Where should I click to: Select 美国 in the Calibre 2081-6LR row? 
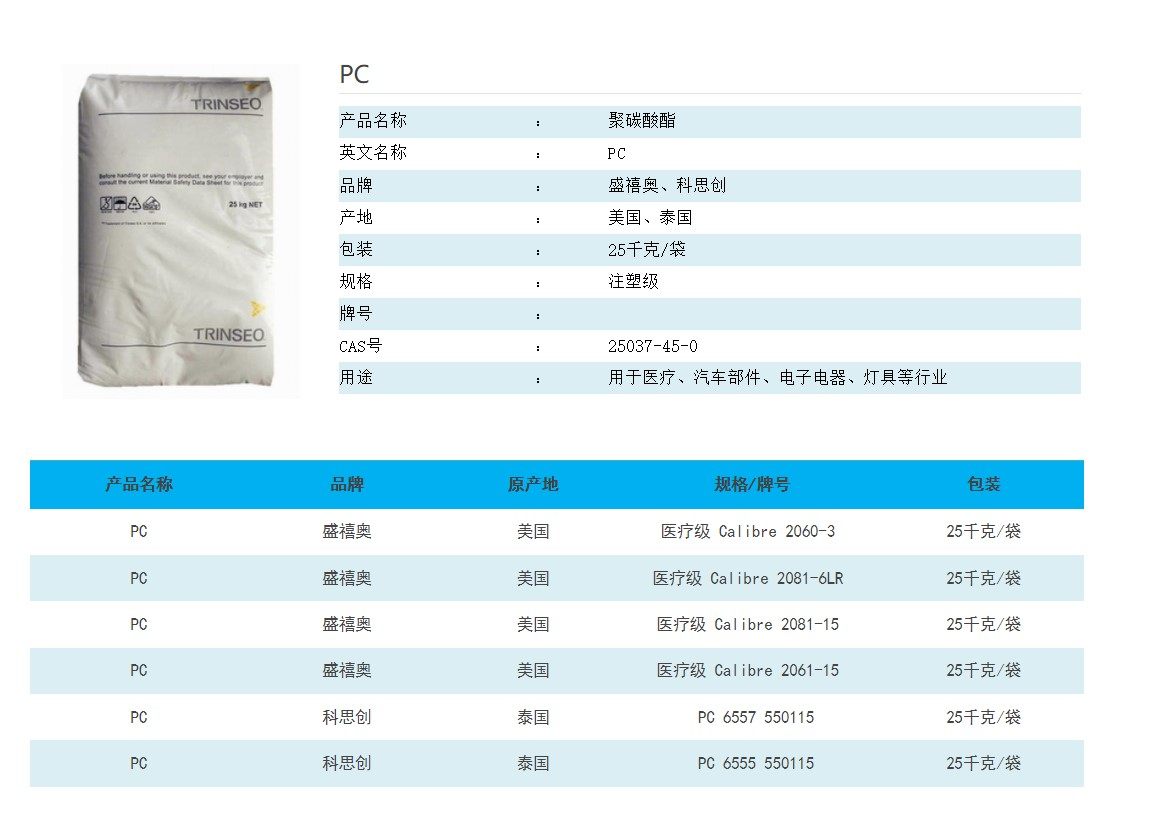pos(533,578)
